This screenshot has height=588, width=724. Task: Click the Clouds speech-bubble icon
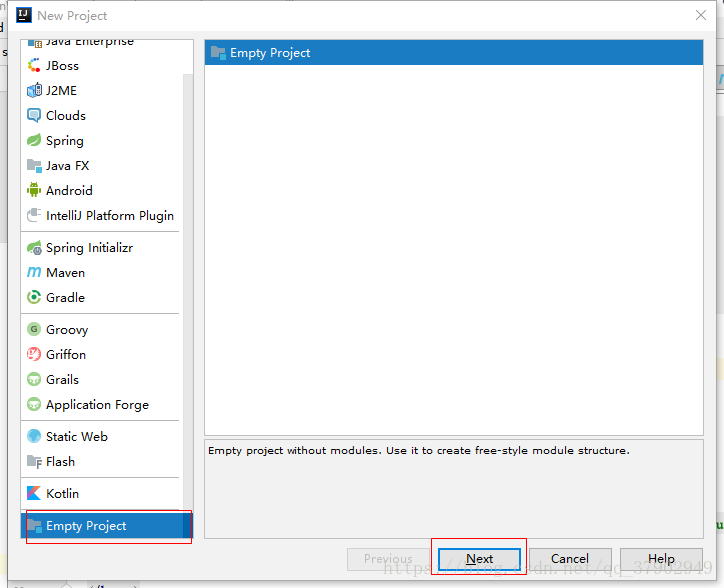[34, 115]
